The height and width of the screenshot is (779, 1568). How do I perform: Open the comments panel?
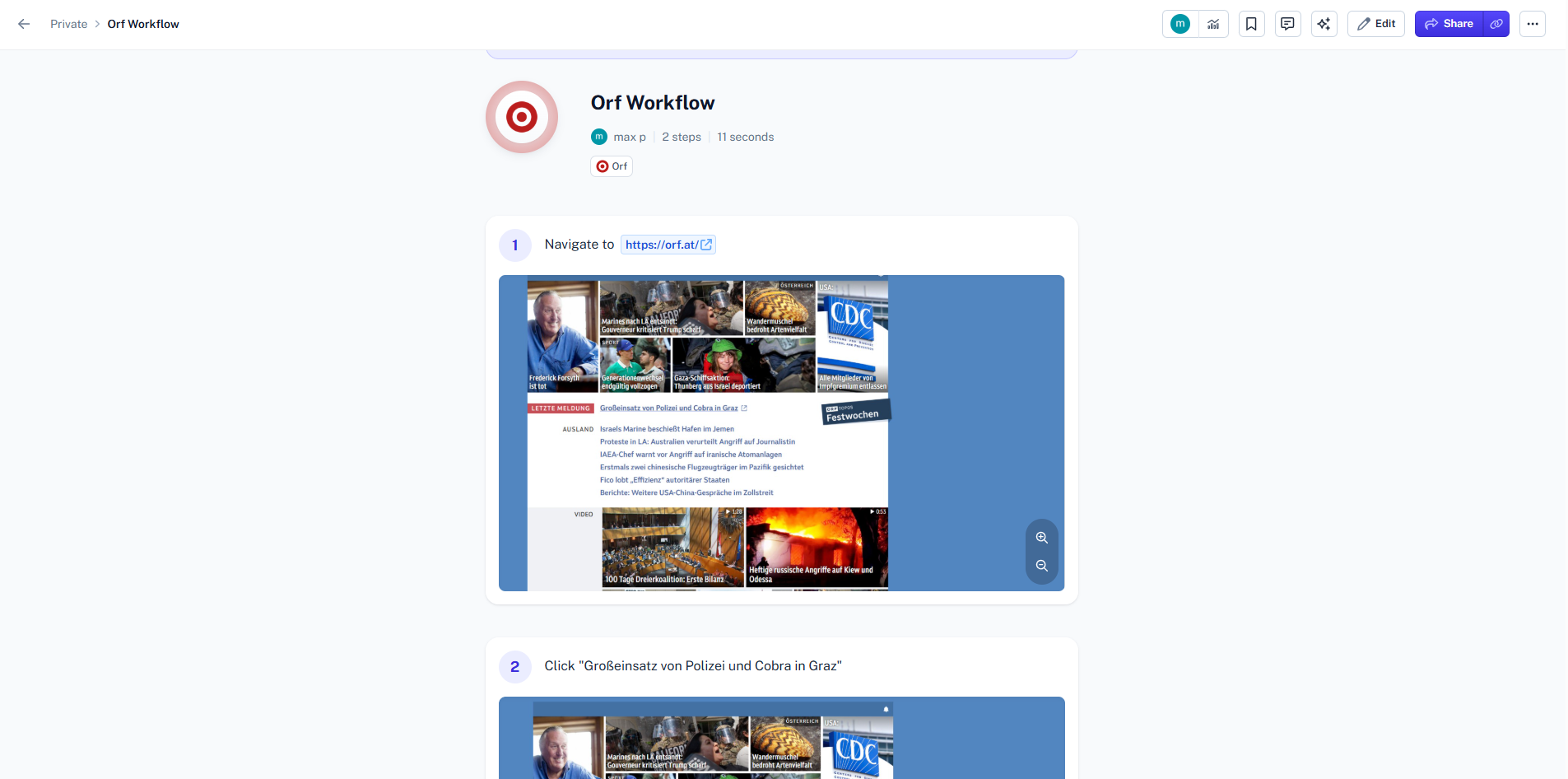tap(1287, 24)
